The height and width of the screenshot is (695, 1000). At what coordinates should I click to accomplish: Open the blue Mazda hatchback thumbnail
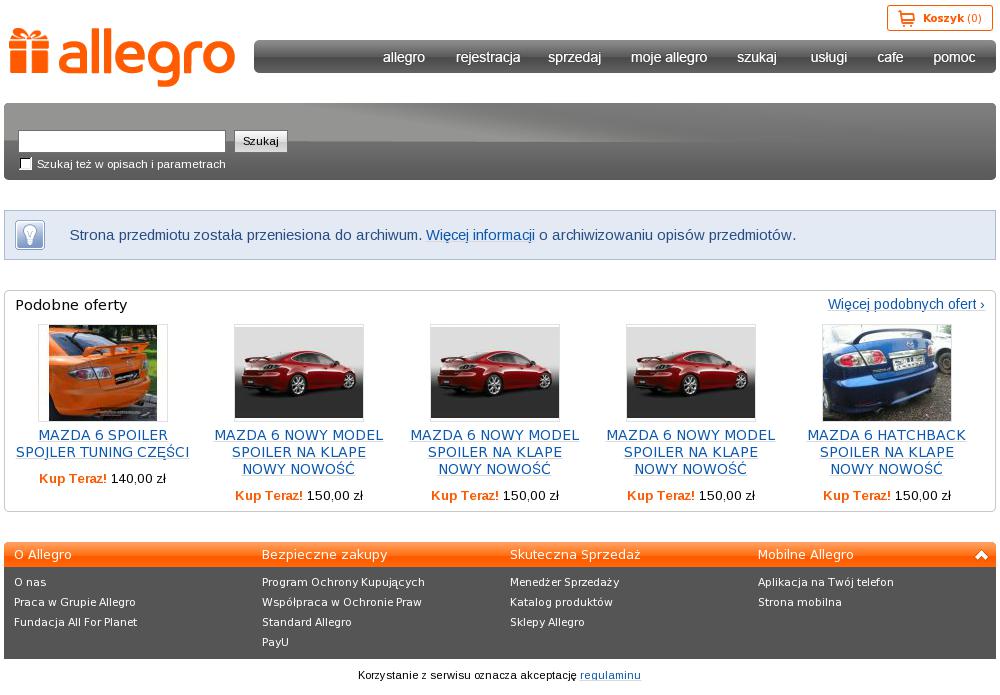886,372
